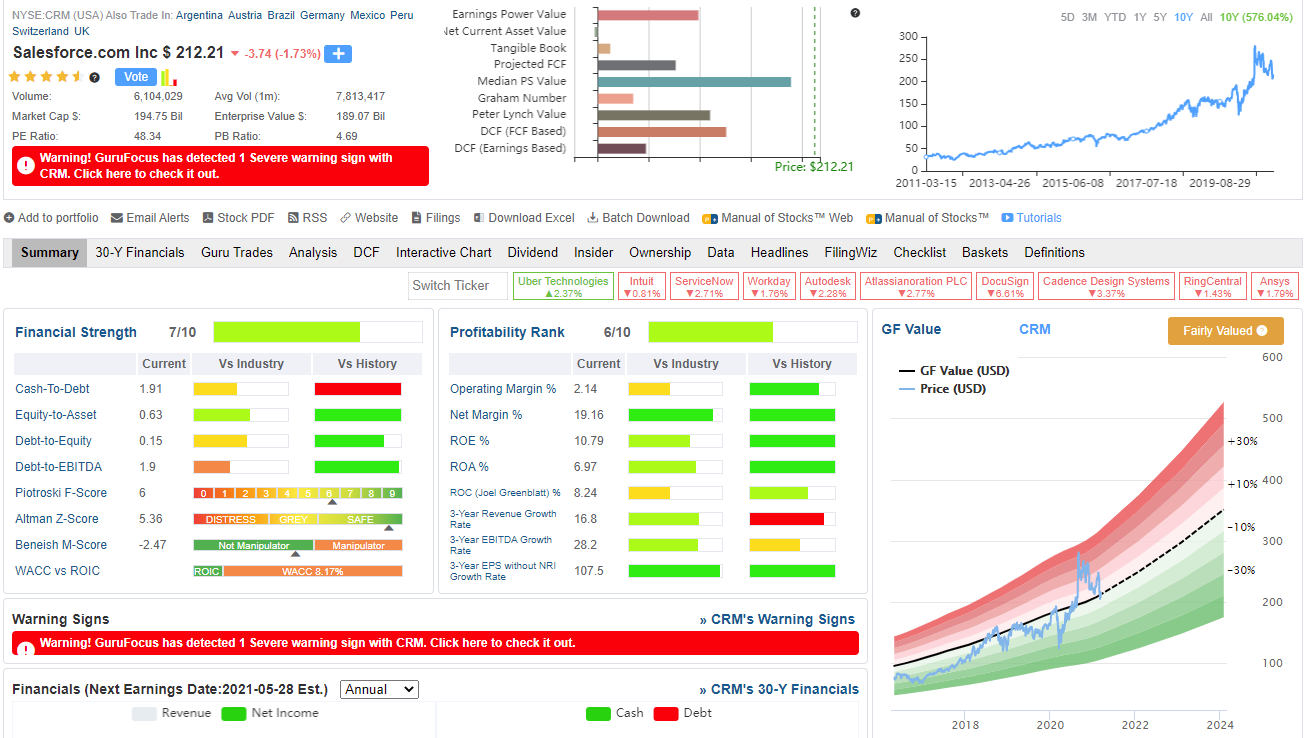Click the RSS feed icon
The image size is (1307, 738).
294,218
